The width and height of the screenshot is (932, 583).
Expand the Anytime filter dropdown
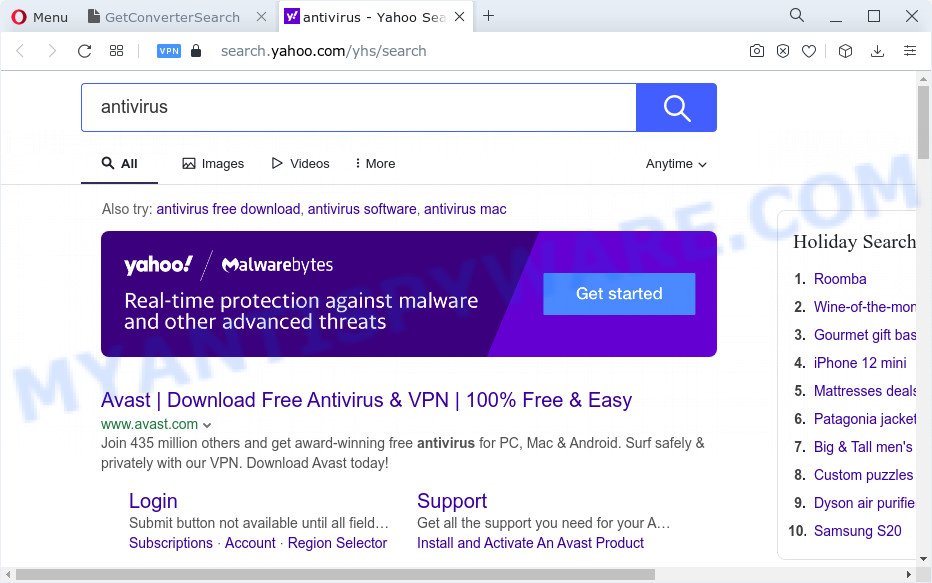(676, 163)
